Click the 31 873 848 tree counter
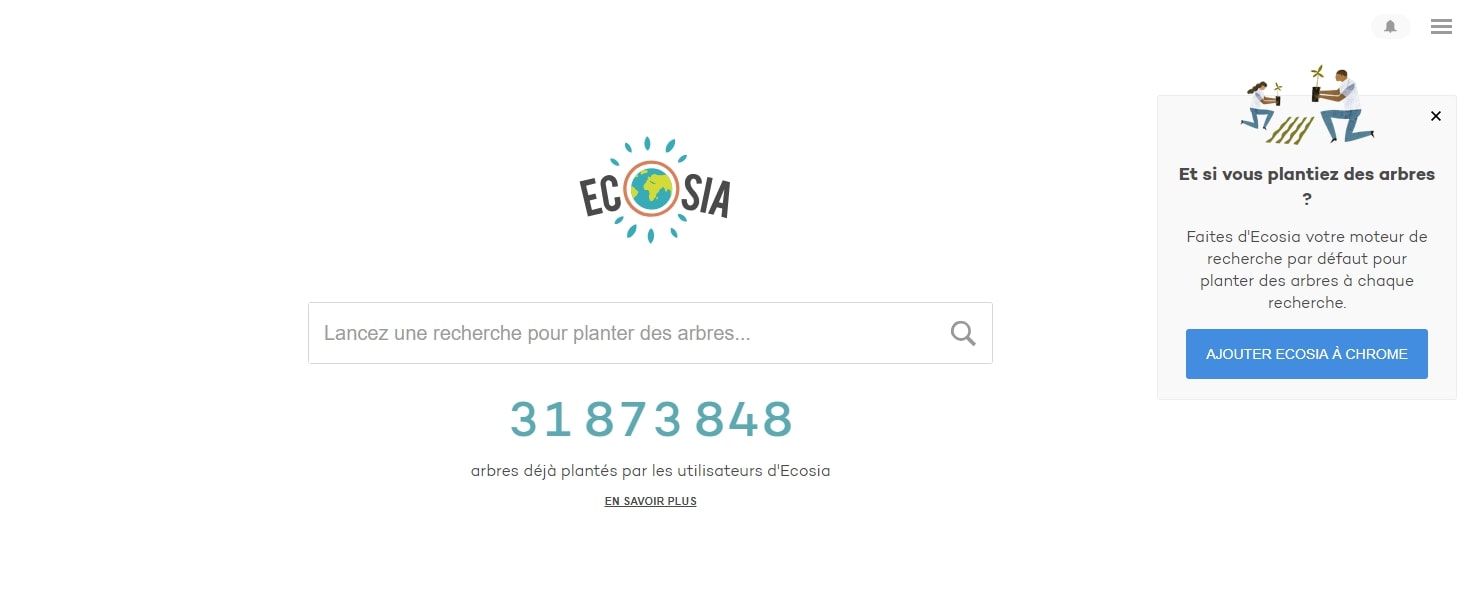 (x=651, y=419)
